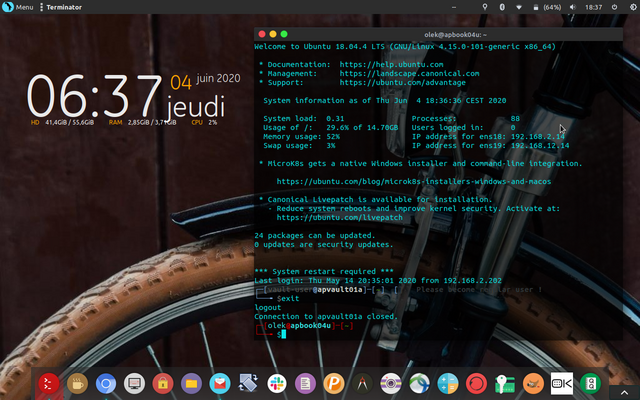This screenshot has width=640, height=400.
Task: Click the https://help.ubuntu.com link text
Action: point(391,64)
